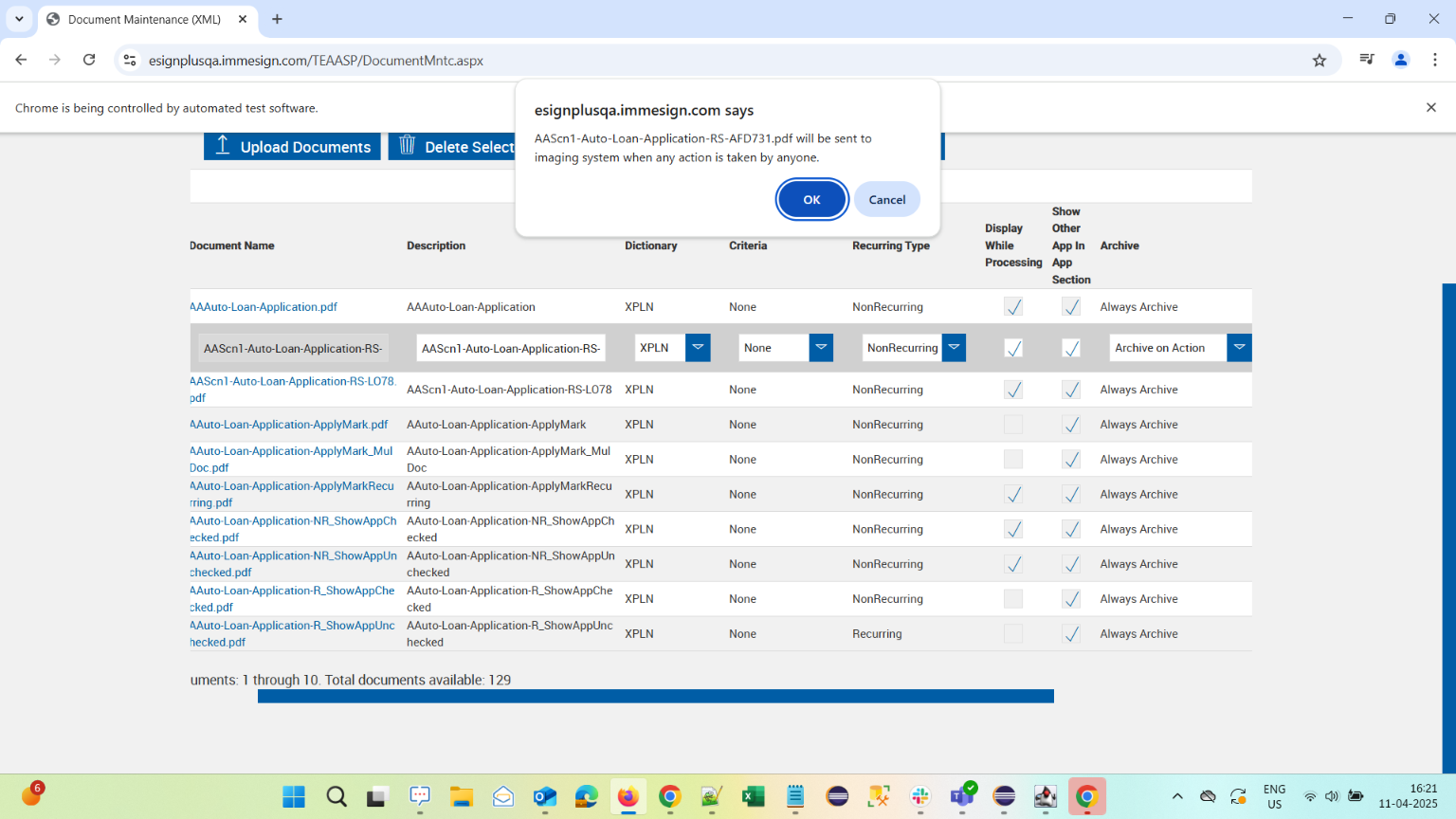Expand the XPLN Dictionary dropdown in edit row
This screenshot has height=819, width=1456.
tap(698, 348)
